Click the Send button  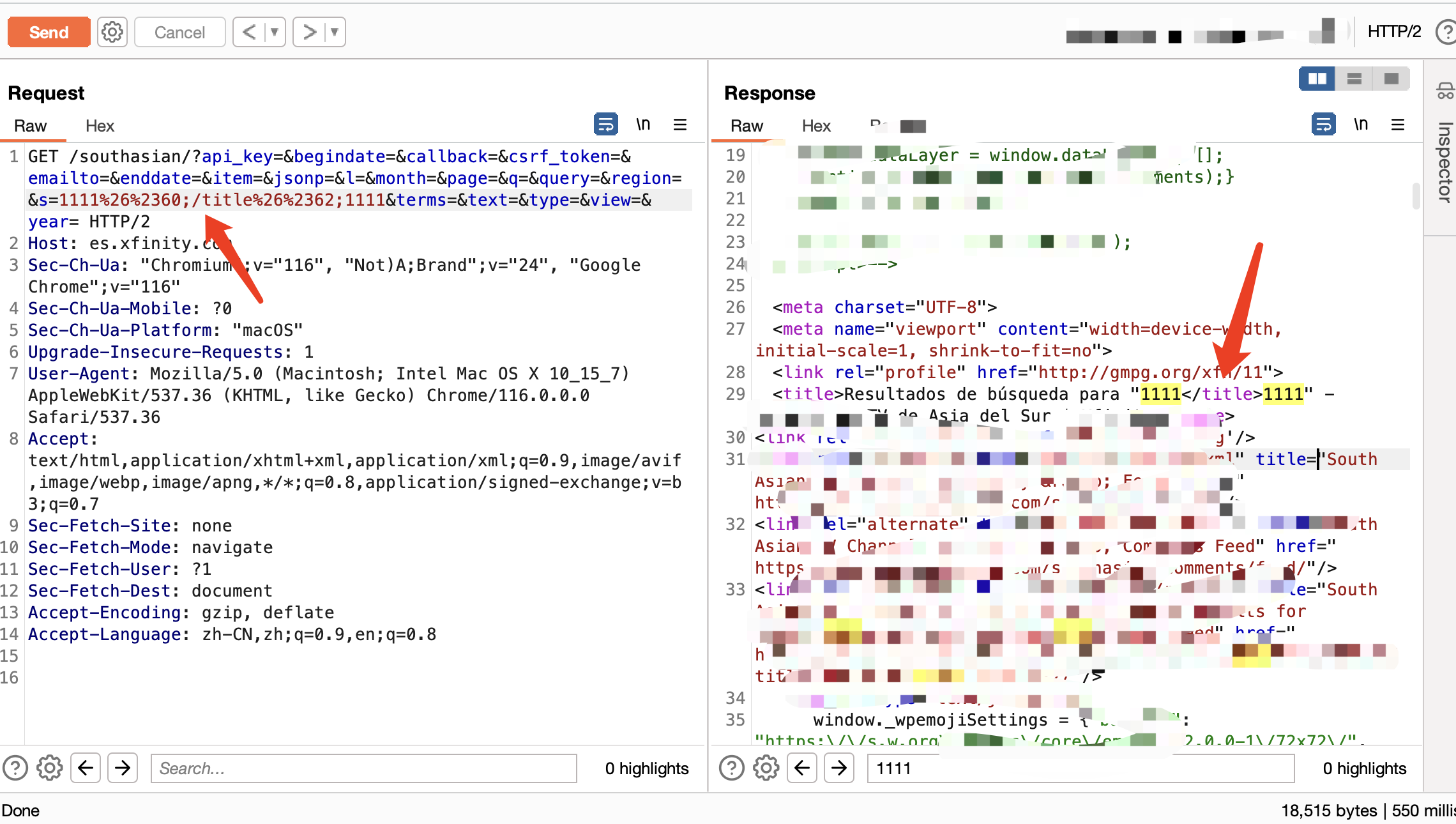pyautogui.click(x=49, y=32)
